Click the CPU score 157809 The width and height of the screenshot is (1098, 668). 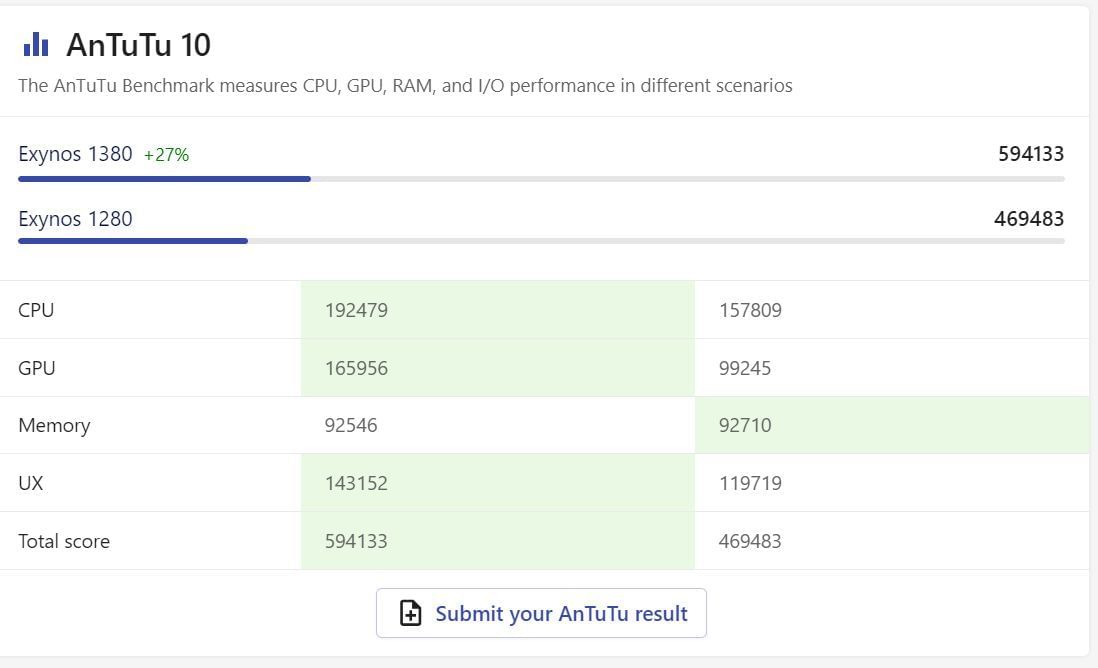pyautogui.click(x=750, y=310)
